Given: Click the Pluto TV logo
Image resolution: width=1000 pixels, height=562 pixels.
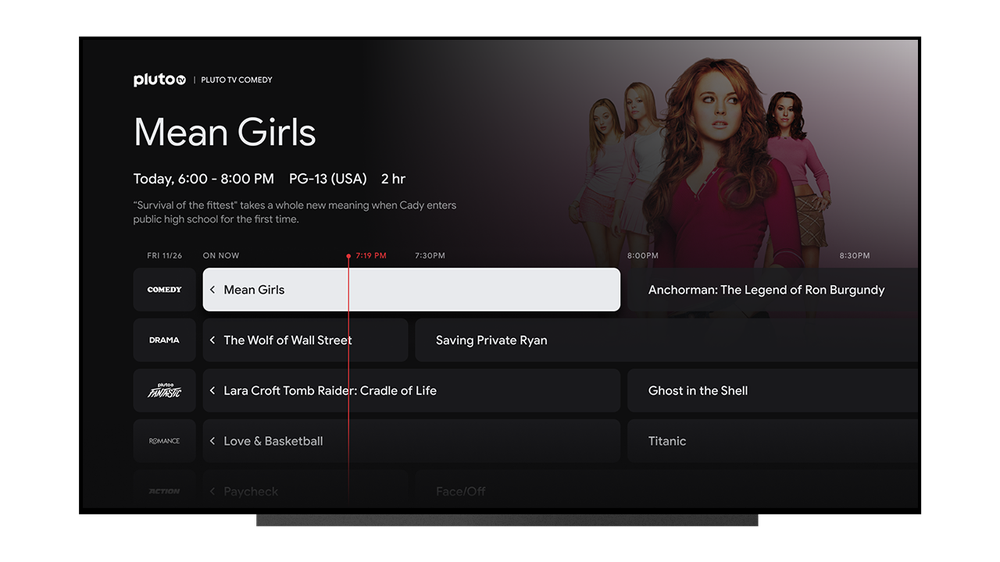Looking at the screenshot, I should point(160,80).
